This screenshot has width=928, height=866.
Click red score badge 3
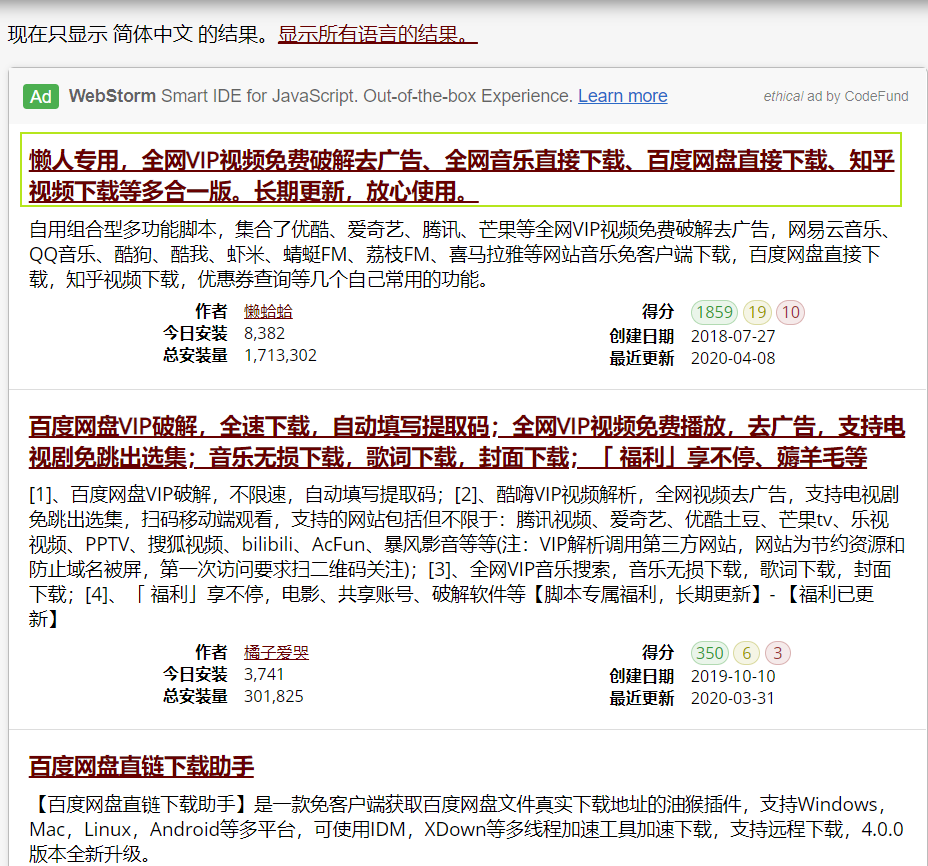tap(778, 653)
